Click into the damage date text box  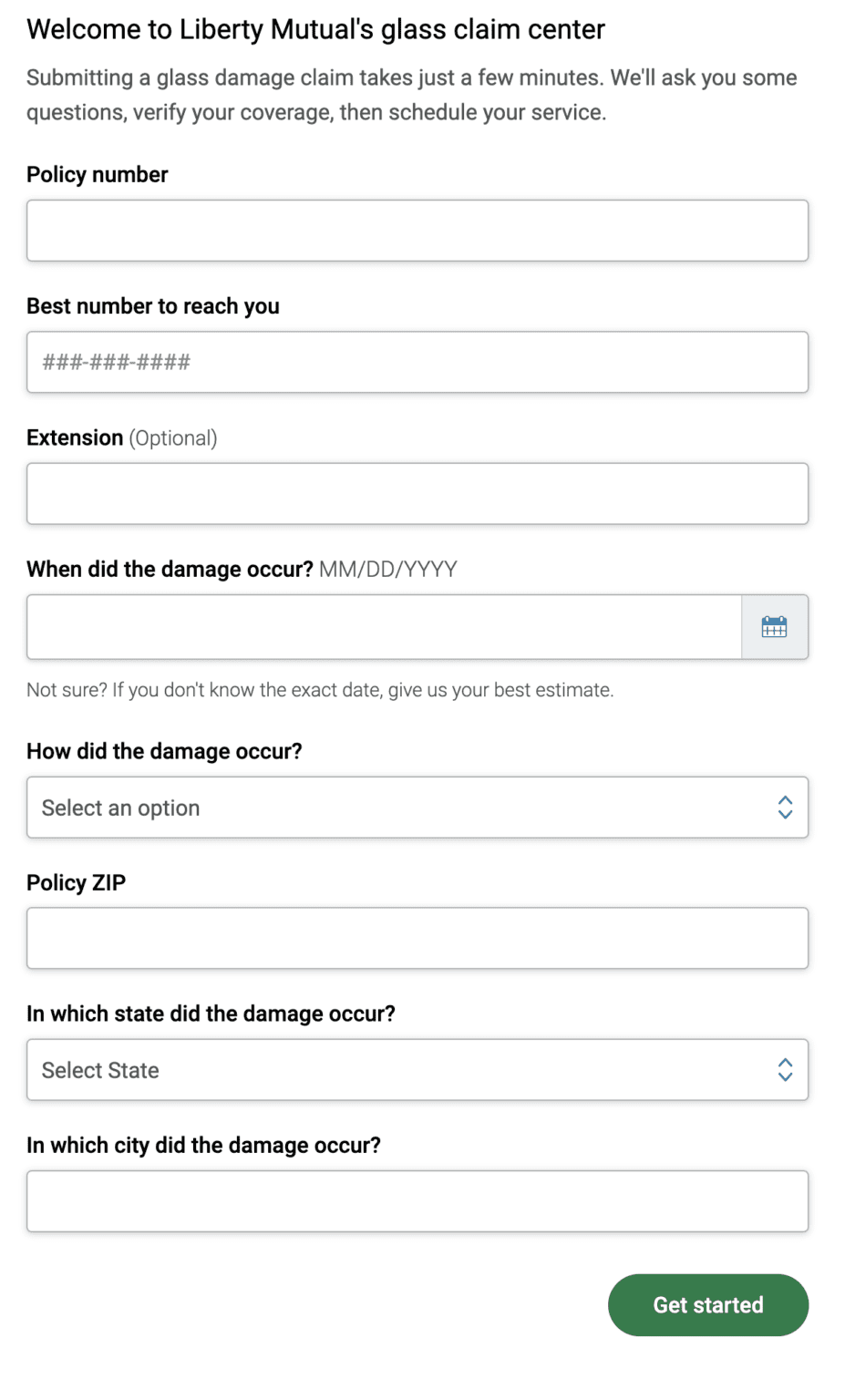(x=383, y=627)
